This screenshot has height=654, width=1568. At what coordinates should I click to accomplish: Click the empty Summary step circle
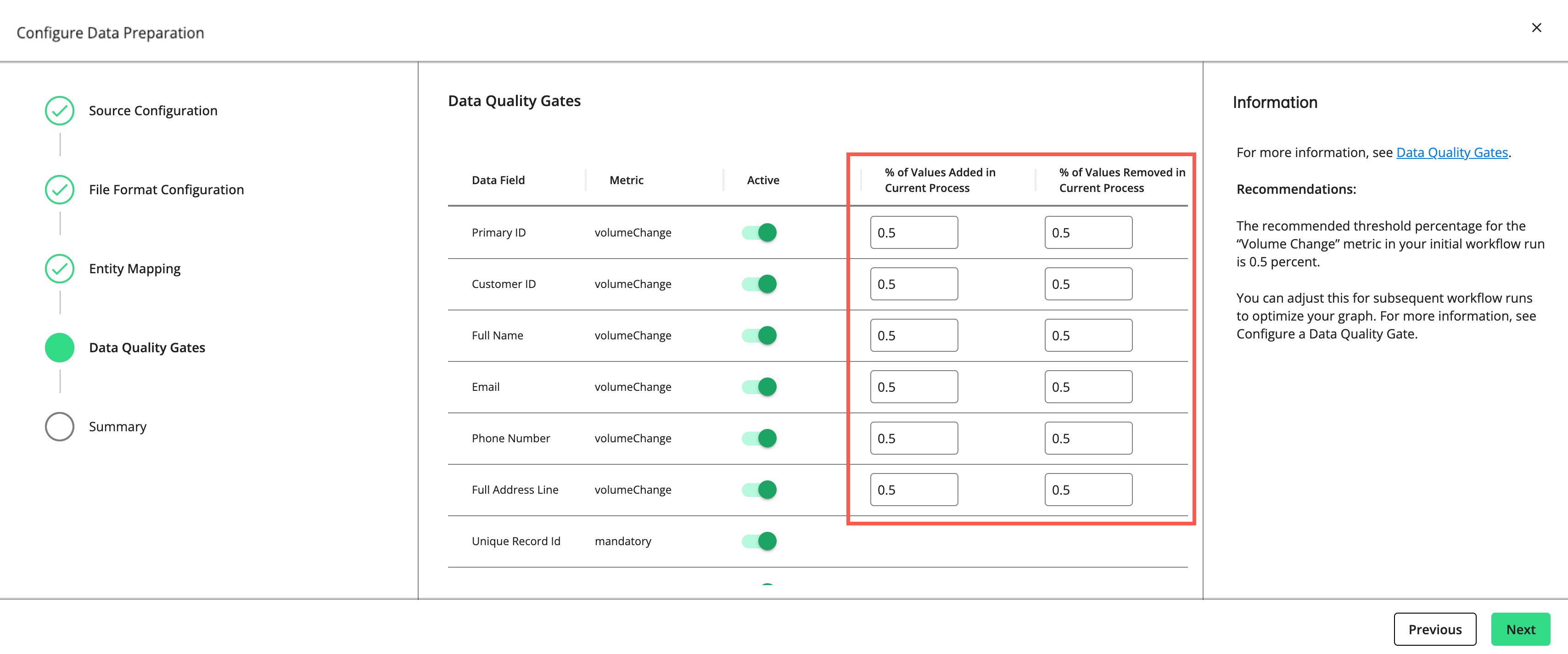tap(60, 426)
